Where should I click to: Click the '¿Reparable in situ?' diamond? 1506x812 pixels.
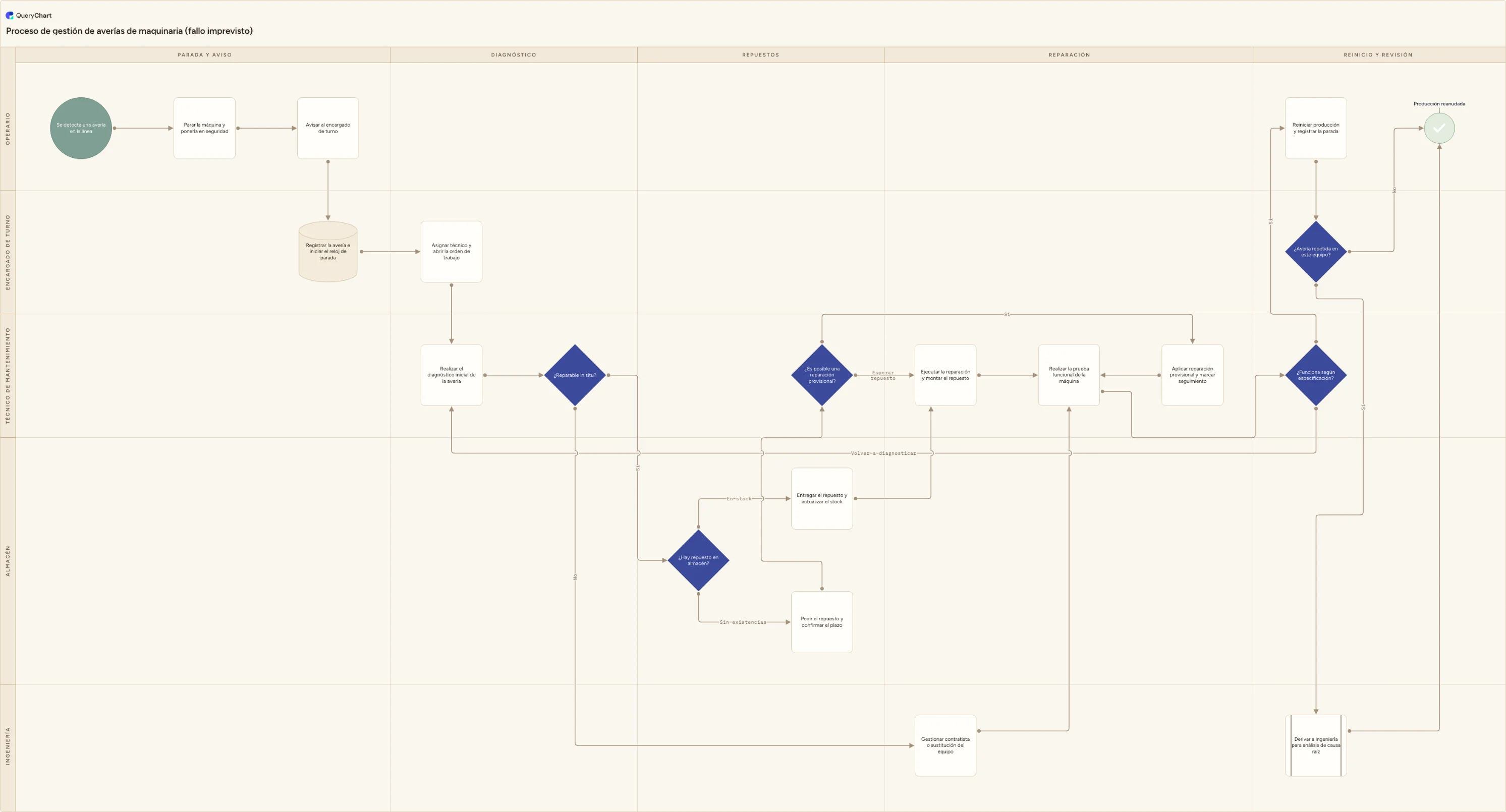tap(575, 375)
